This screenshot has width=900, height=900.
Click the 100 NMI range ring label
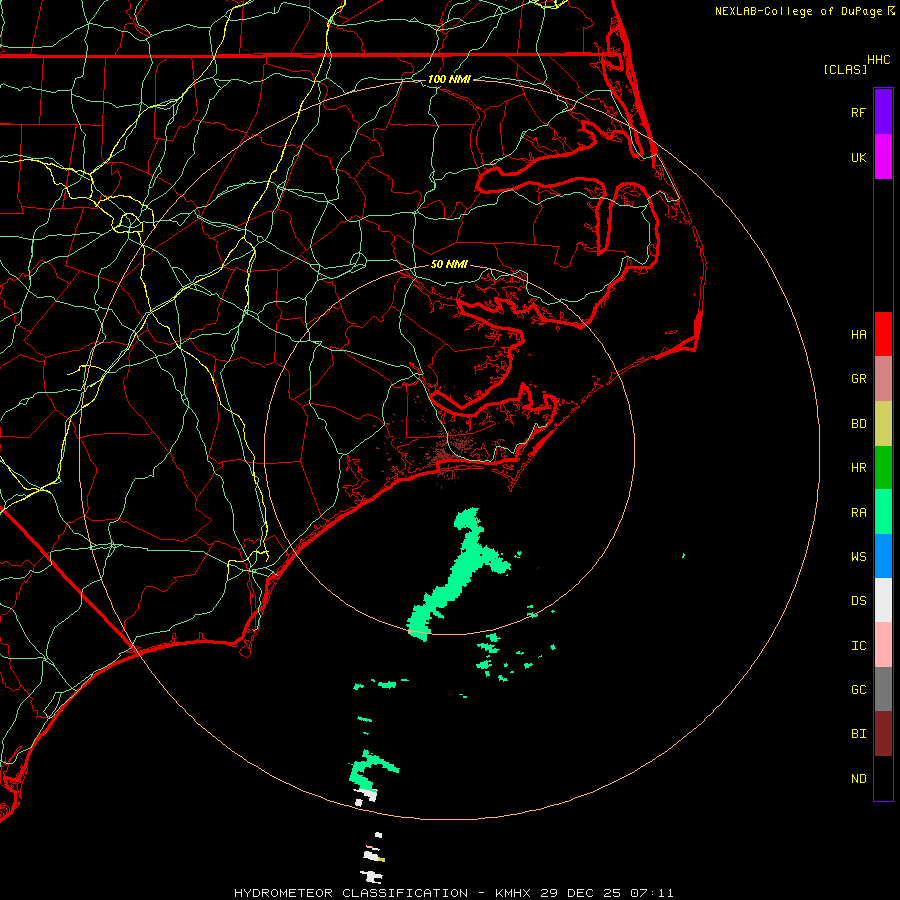[x=449, y=79]
